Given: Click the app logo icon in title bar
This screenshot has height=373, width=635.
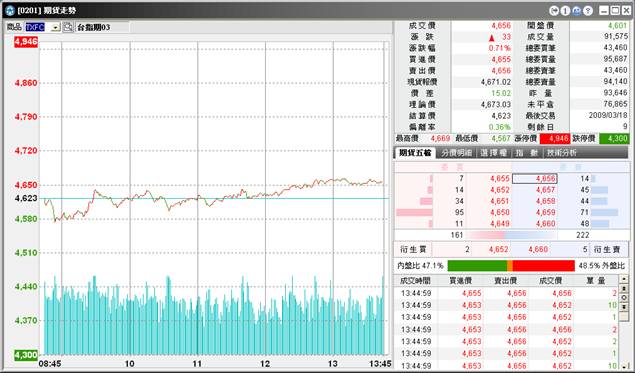Looking at the screenshot, I should point(10,11).
